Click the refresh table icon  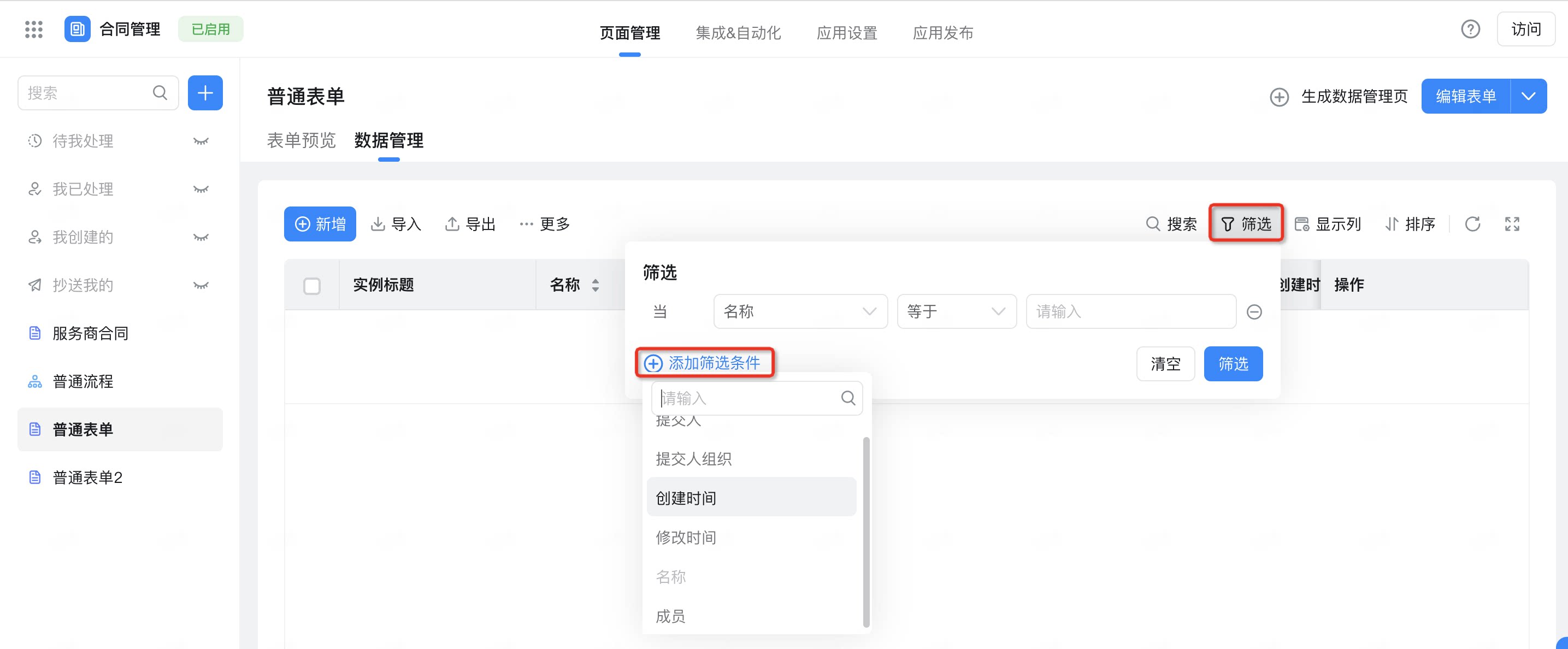tap(1472, 224)
